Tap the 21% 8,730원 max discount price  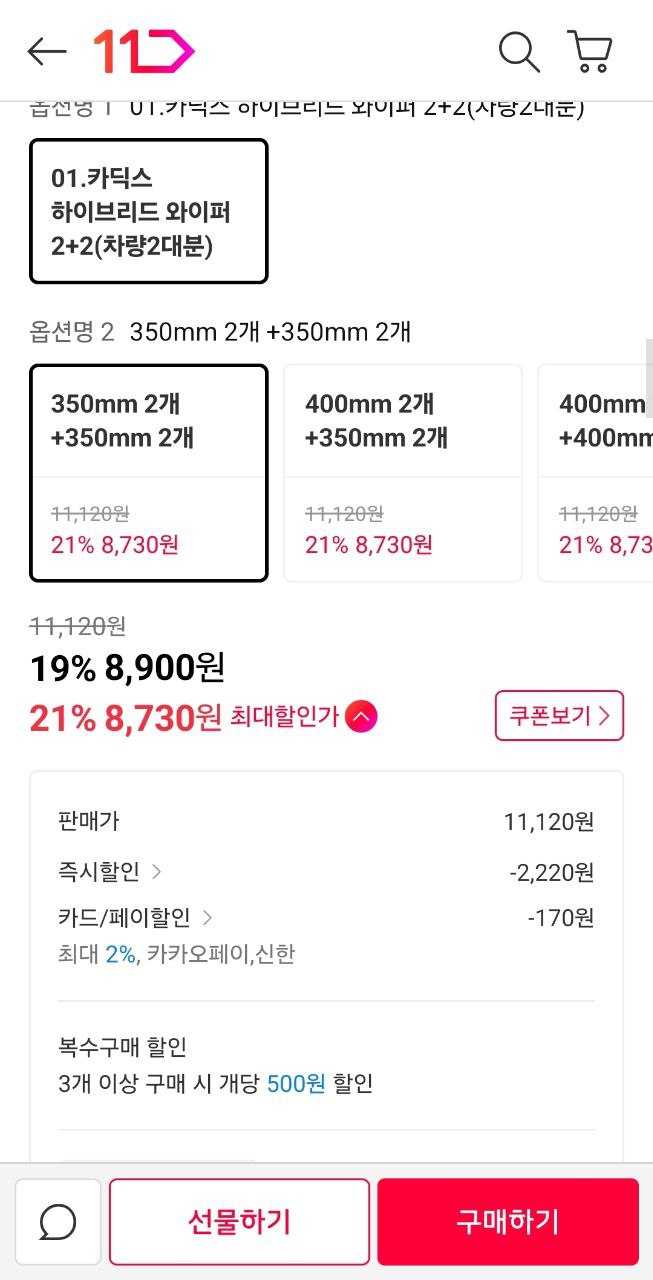(x=125, y=718)
